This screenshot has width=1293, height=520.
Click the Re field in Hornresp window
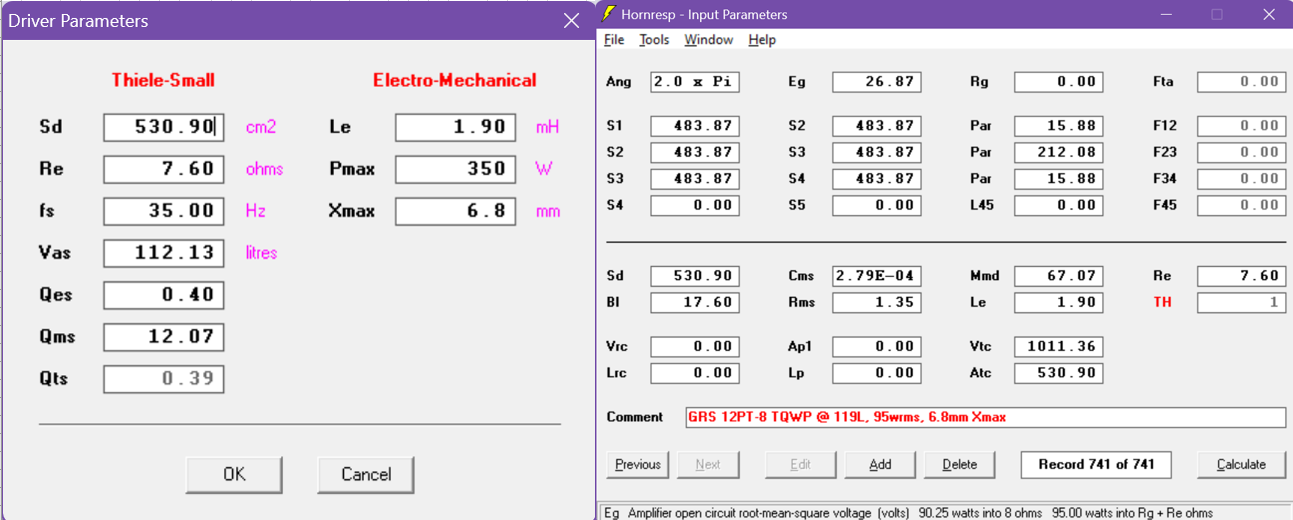[1241, 276]
